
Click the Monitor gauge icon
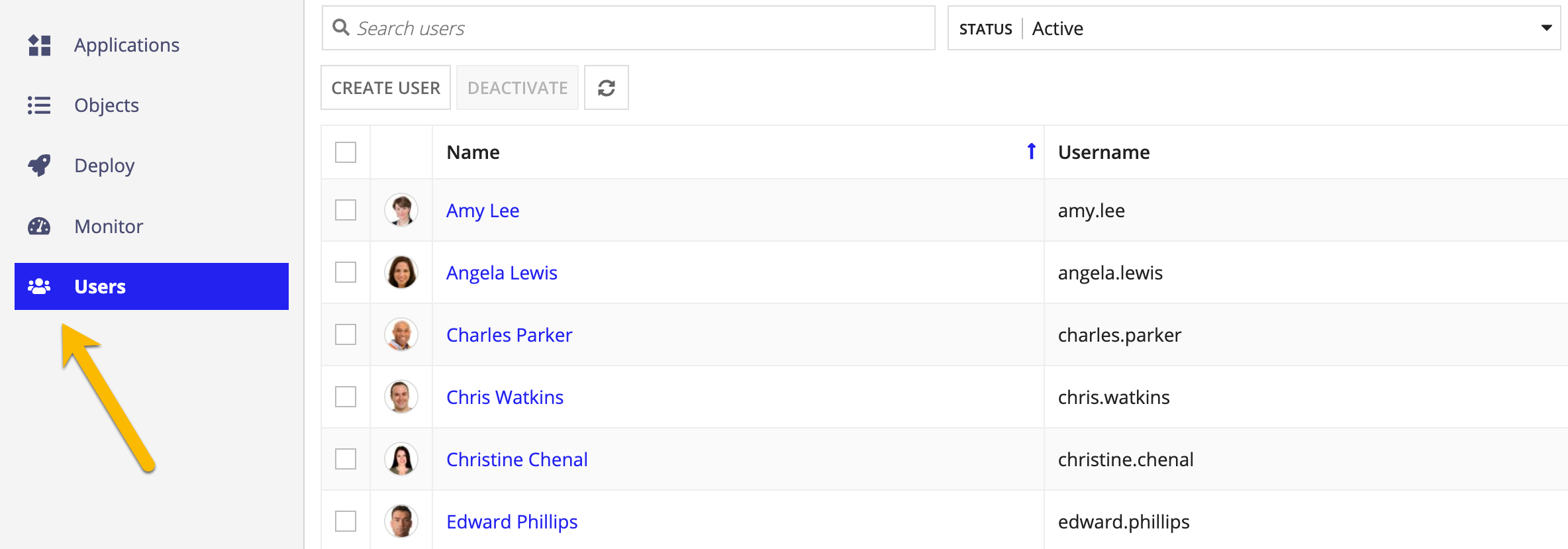click(x=39, y=226)
